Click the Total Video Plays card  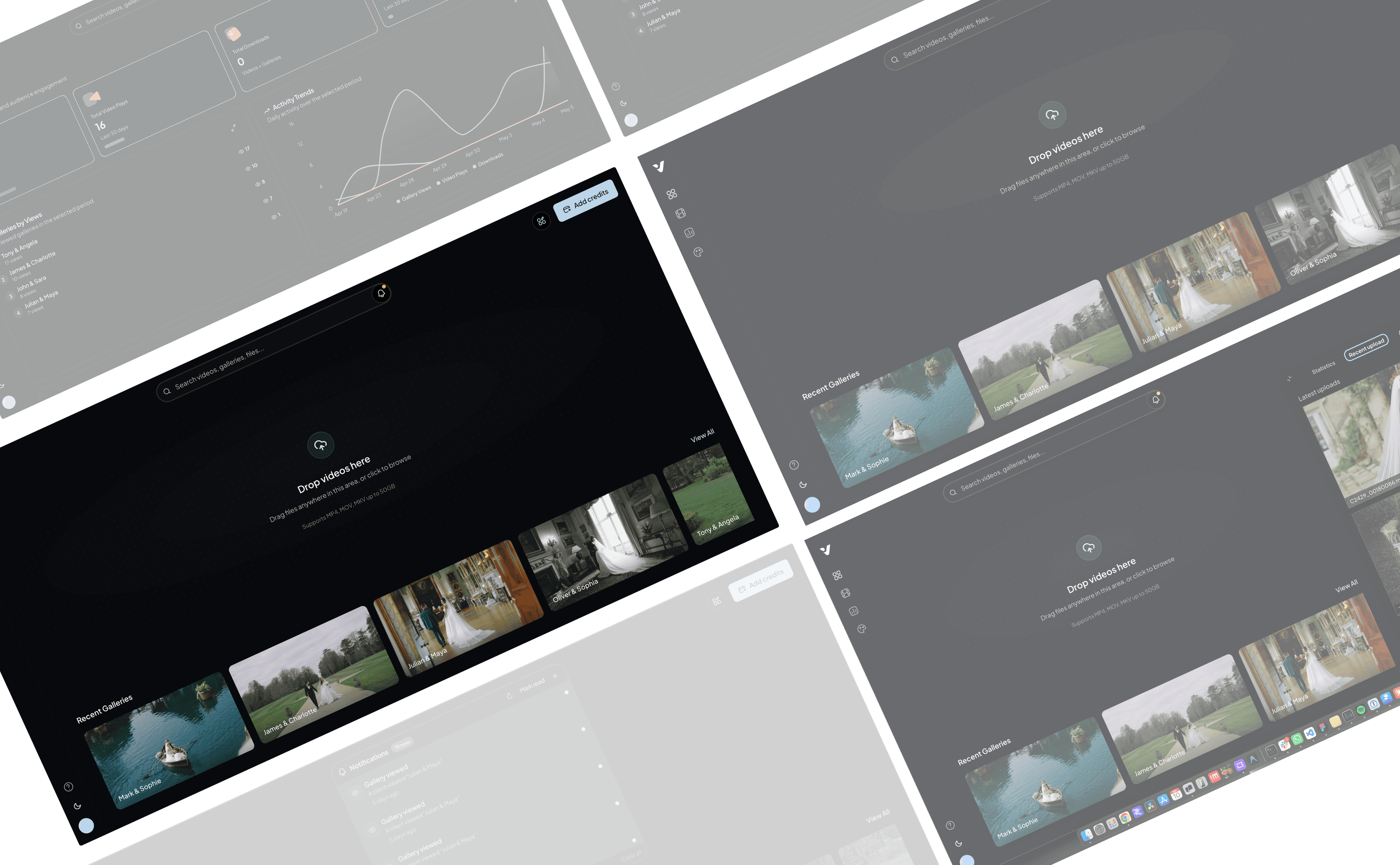click(x=155, y=94)
